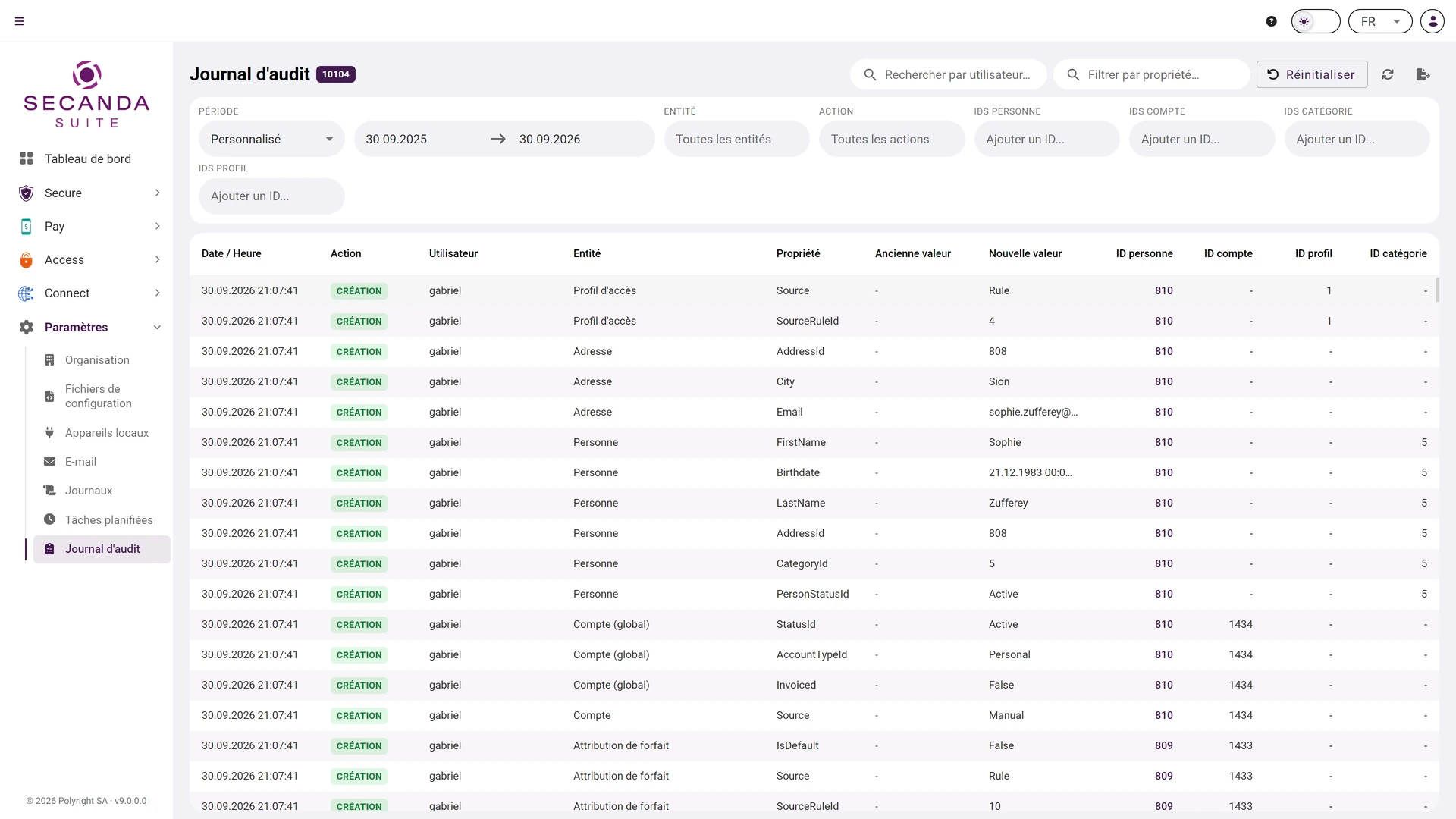
Task: Click the table vertical scrollbar thumb
Action: [x=1437, y=289]
